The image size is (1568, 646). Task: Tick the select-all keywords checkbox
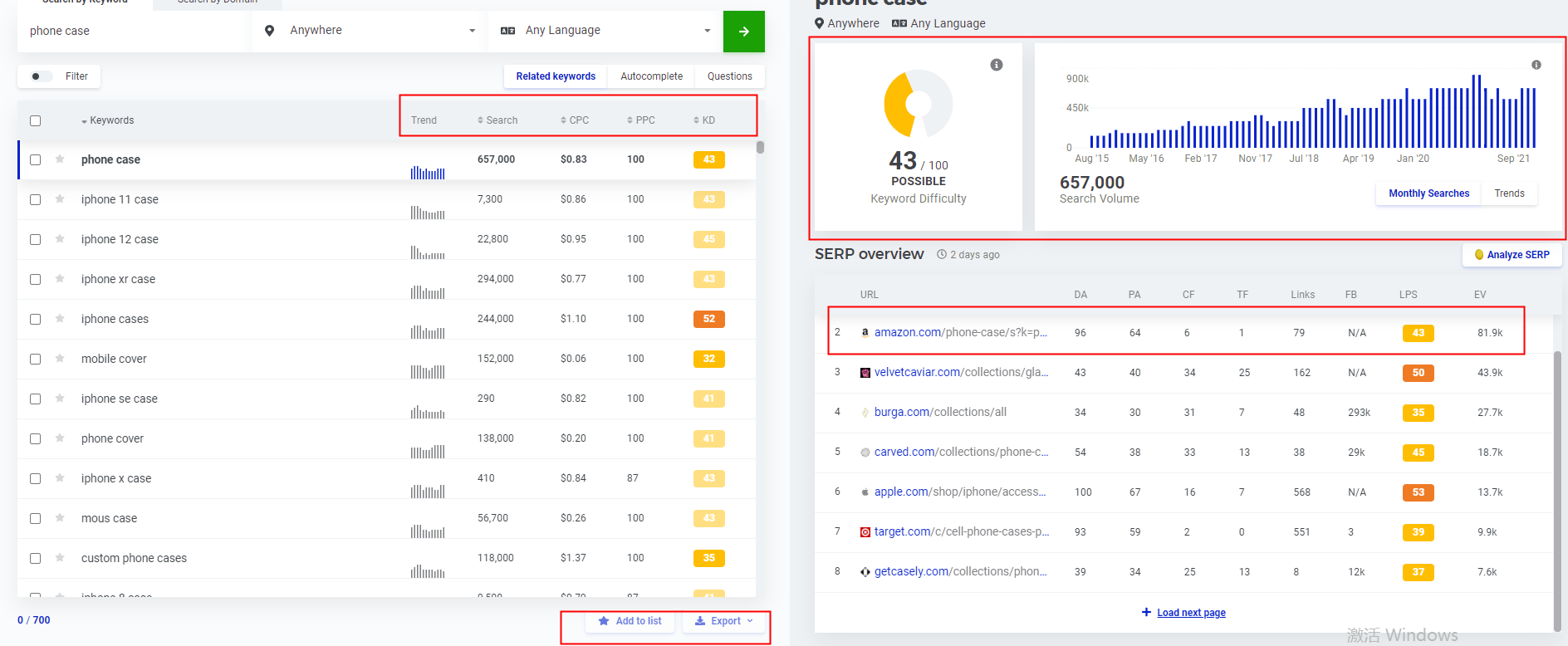(35, 120)
